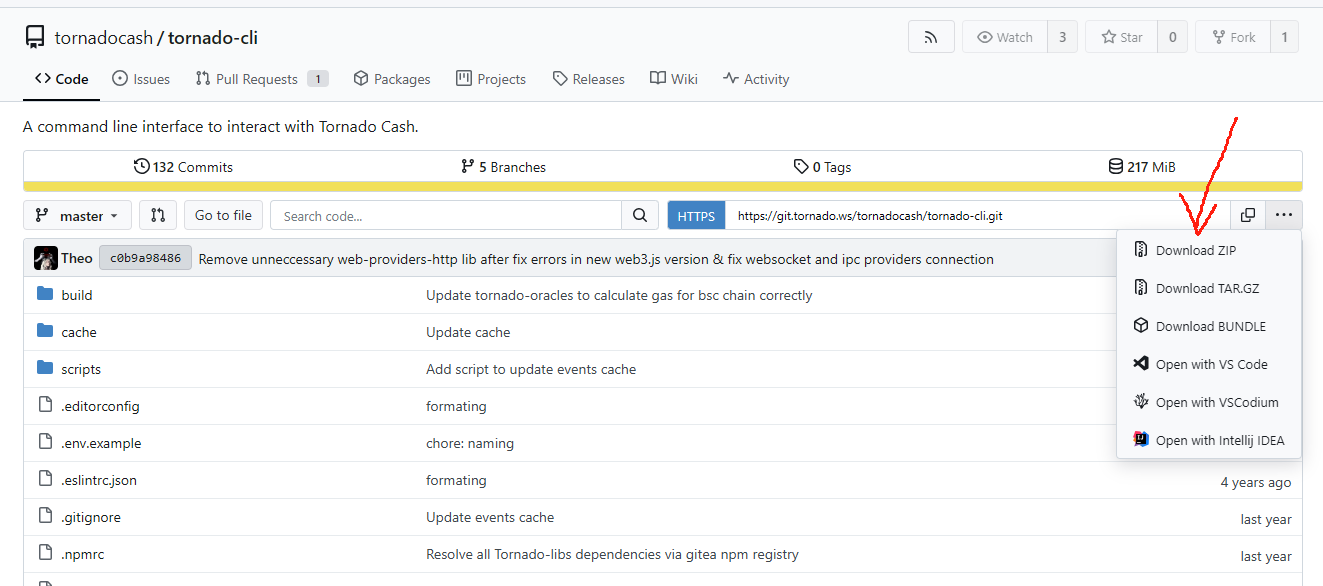View the forks count 1
The height and width of the screenshot is (586, 1323).
1285,37
